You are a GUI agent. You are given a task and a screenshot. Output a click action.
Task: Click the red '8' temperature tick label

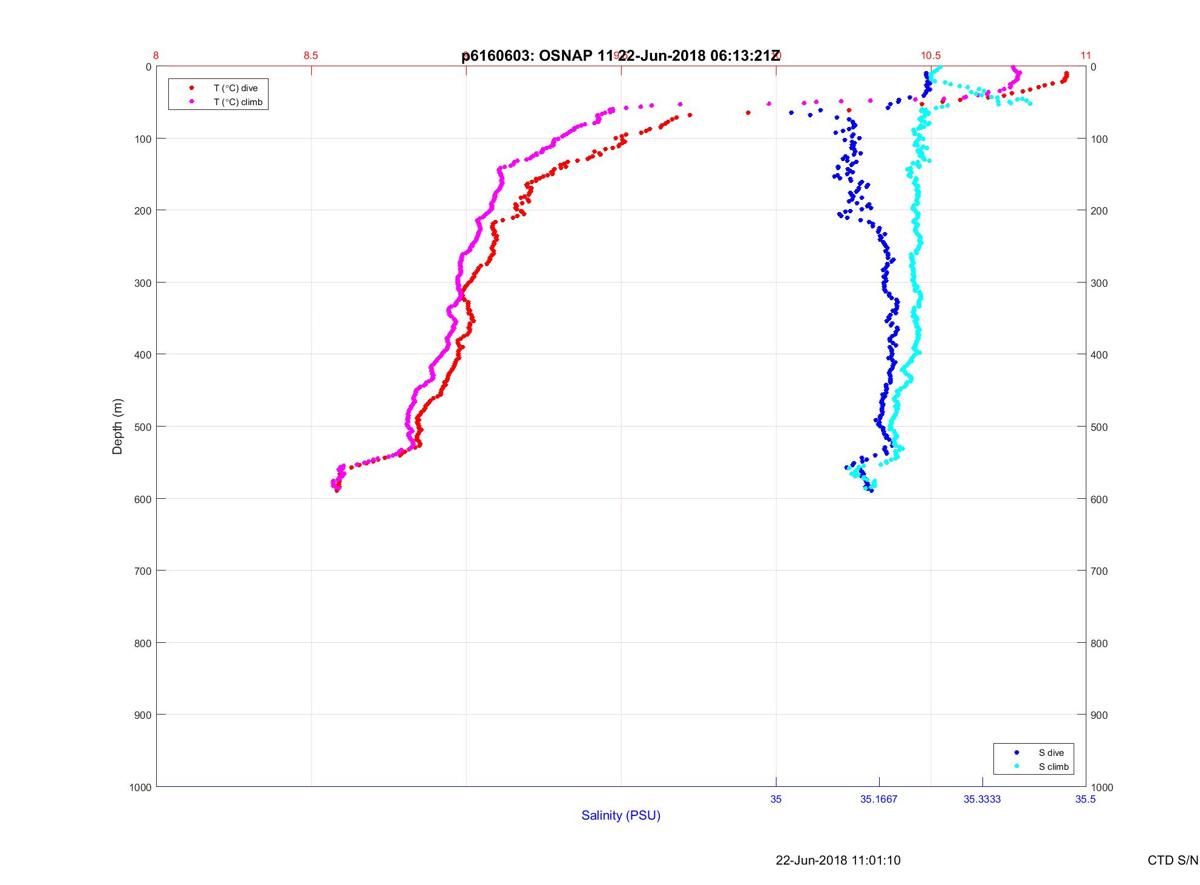point(156,56)
